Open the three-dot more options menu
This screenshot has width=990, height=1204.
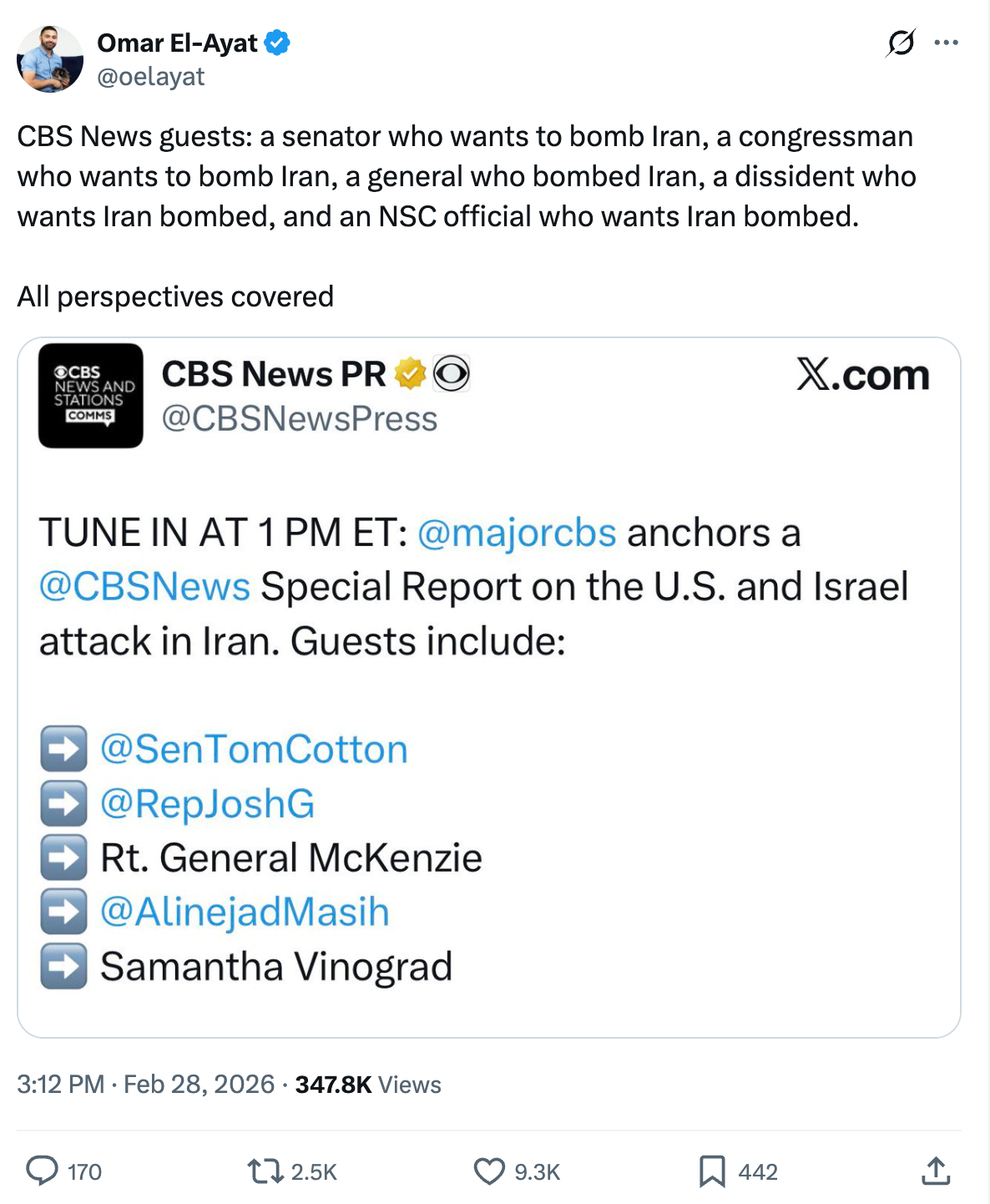click(x=946, y=43)
